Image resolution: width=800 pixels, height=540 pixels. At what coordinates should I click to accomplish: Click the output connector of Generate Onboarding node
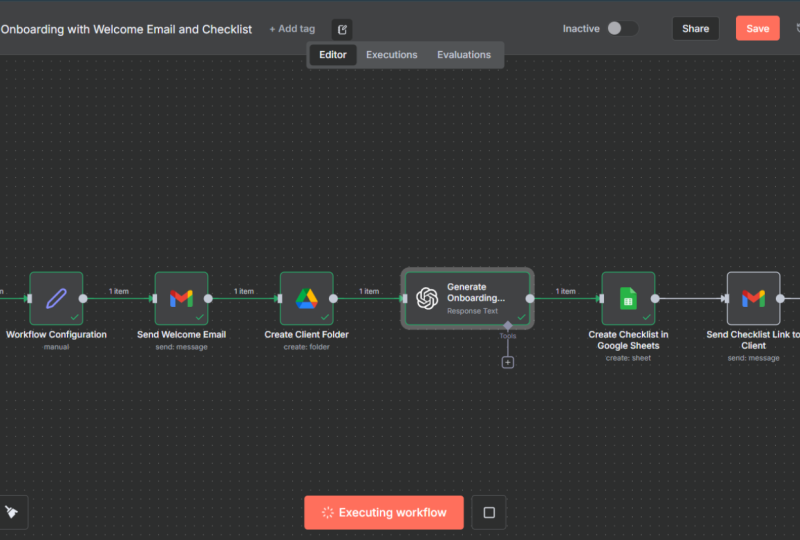click(x=530, y=299)
